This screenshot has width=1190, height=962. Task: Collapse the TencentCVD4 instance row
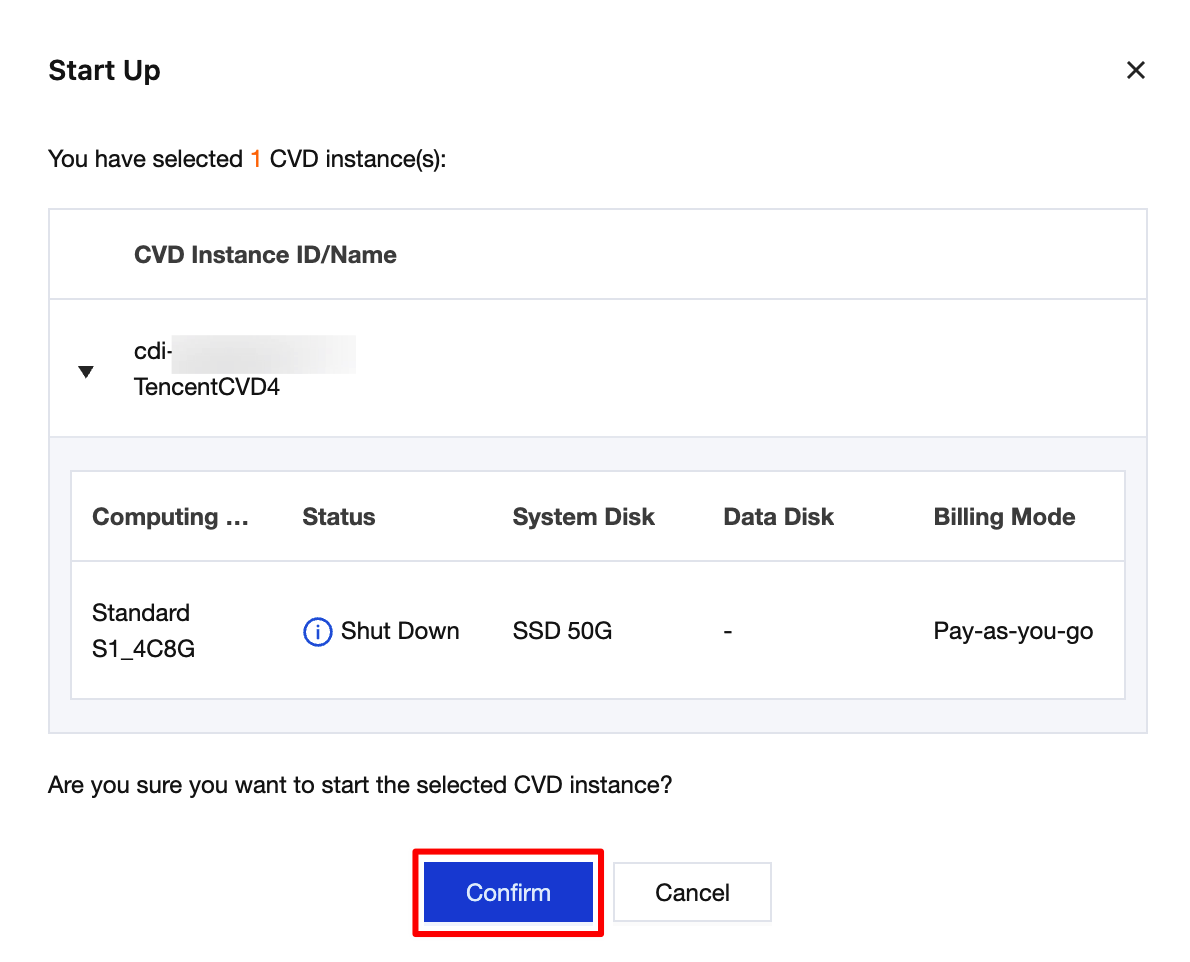[86, 372]
